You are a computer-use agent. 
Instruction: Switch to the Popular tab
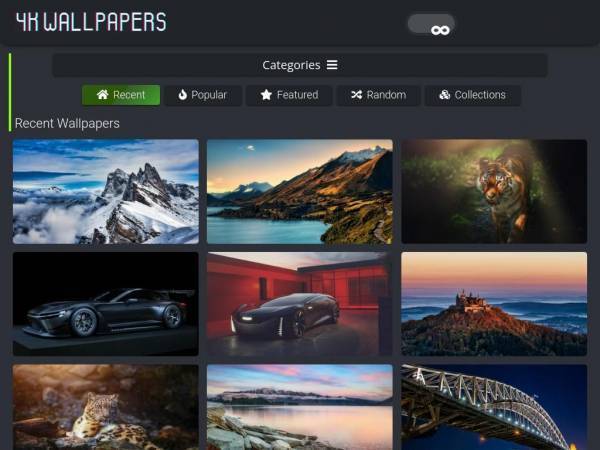tap(203, 95)
